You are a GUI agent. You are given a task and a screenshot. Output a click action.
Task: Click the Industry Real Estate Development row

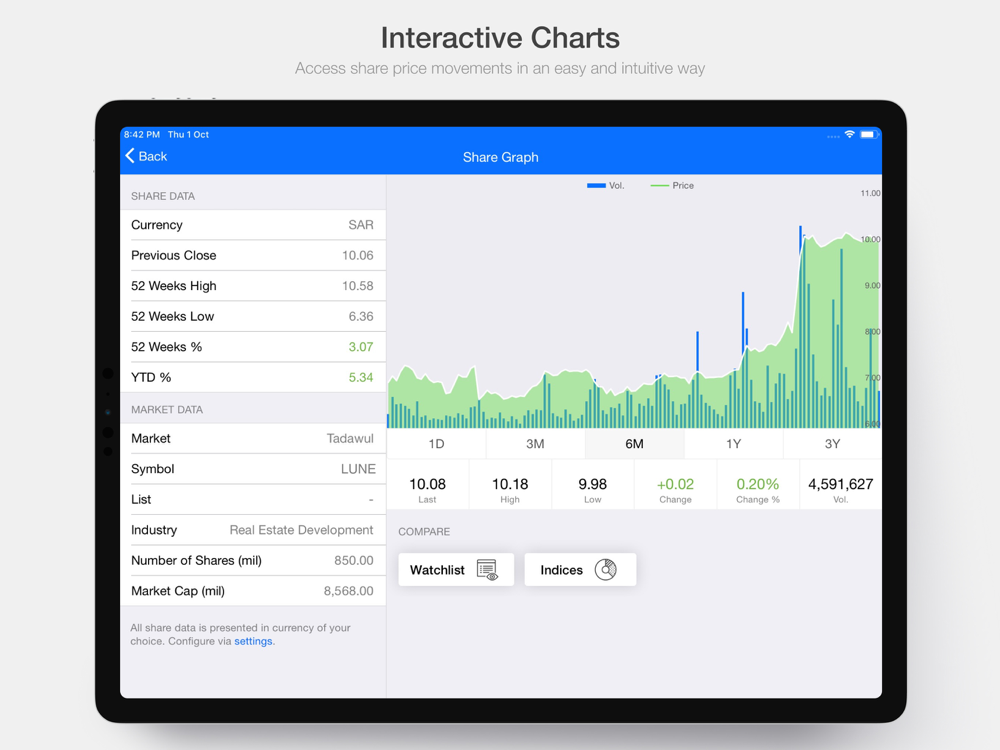coord(253,531)
